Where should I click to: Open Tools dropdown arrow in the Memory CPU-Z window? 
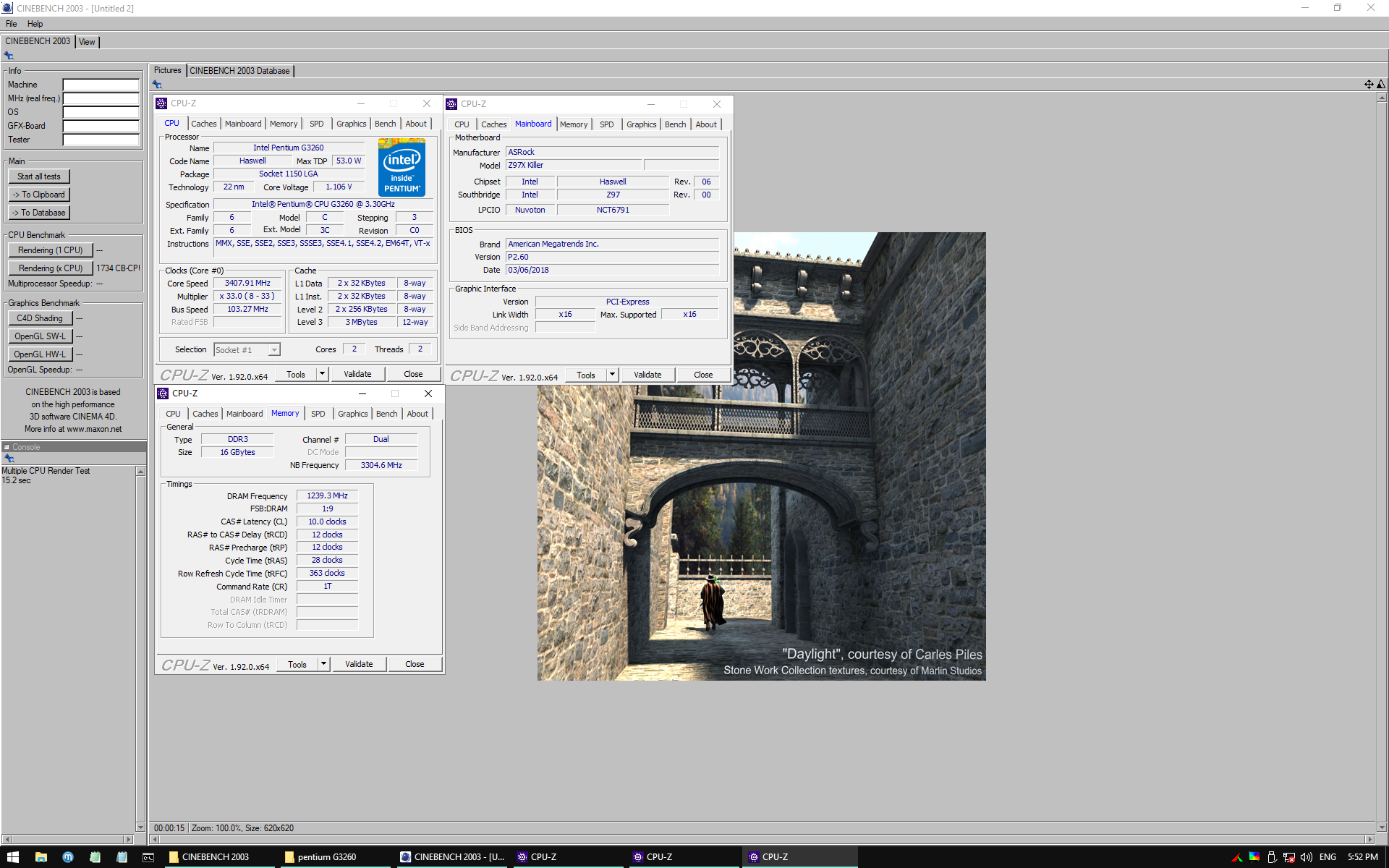tap(324, 664)
